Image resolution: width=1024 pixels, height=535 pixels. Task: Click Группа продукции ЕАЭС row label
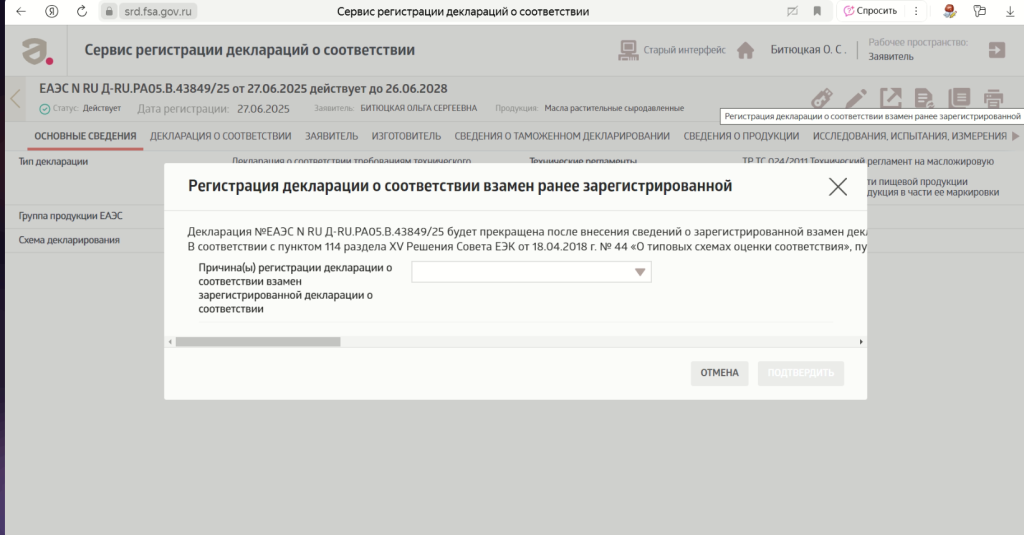71,216
